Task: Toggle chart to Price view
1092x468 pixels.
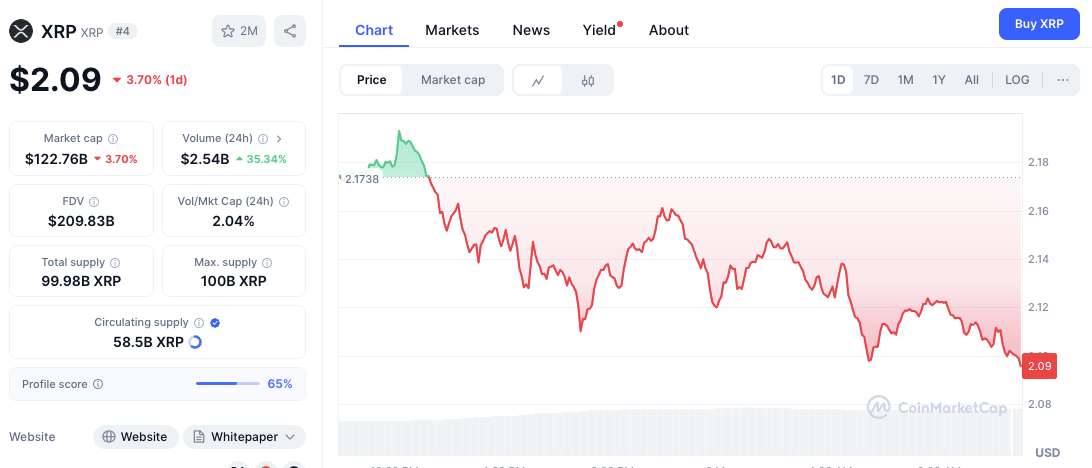Action: [371, 80]
